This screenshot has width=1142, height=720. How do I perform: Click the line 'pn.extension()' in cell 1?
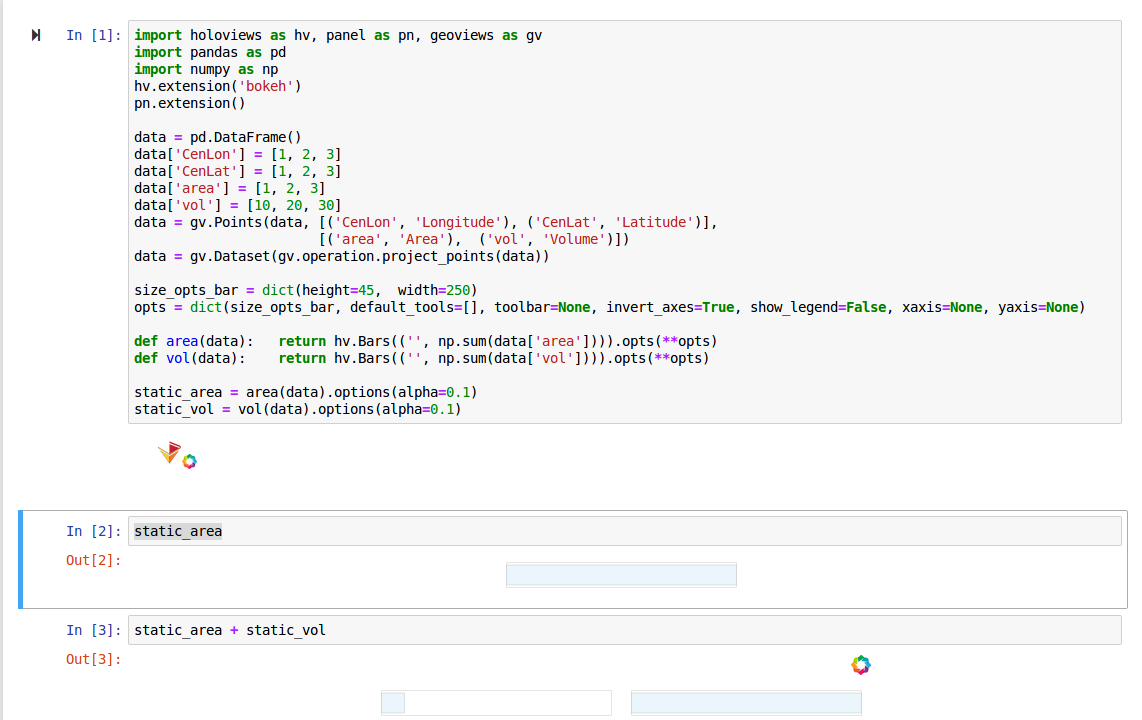[190, 103]
